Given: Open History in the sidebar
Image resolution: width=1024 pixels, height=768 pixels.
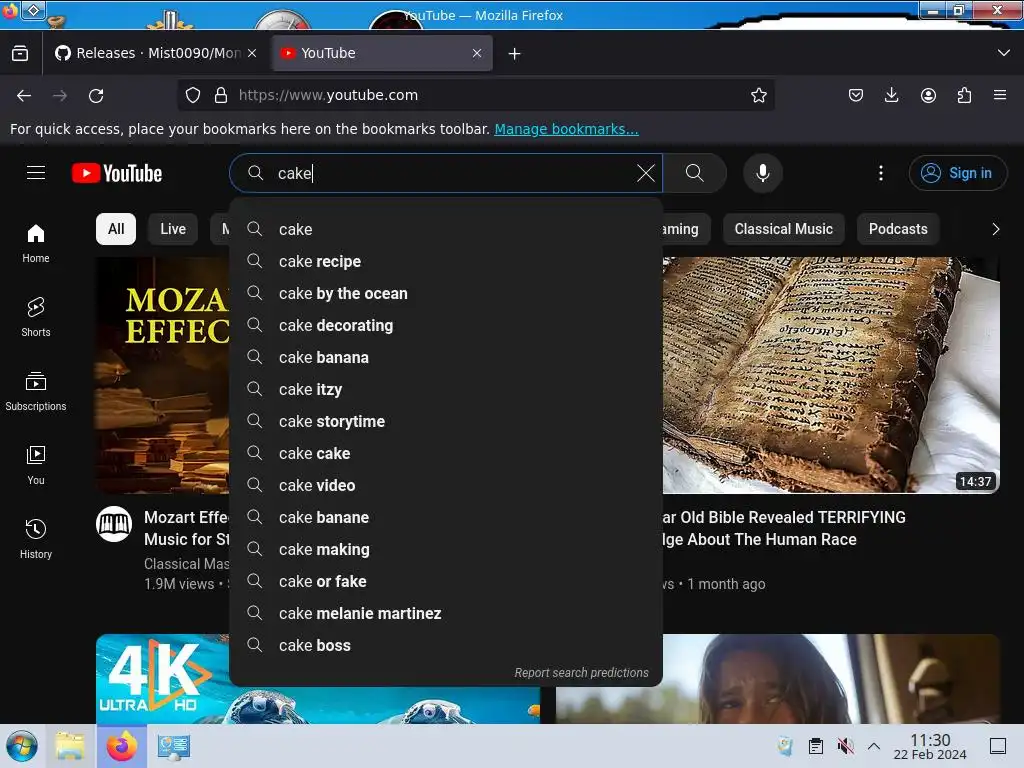Looking at the screenshot, I should (x=36, y=539).
